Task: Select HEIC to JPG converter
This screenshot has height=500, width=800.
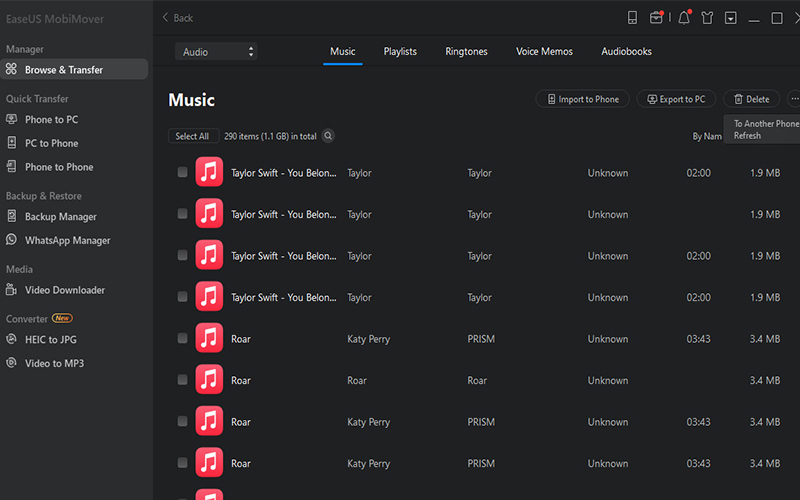Action: tap(50, 339)
